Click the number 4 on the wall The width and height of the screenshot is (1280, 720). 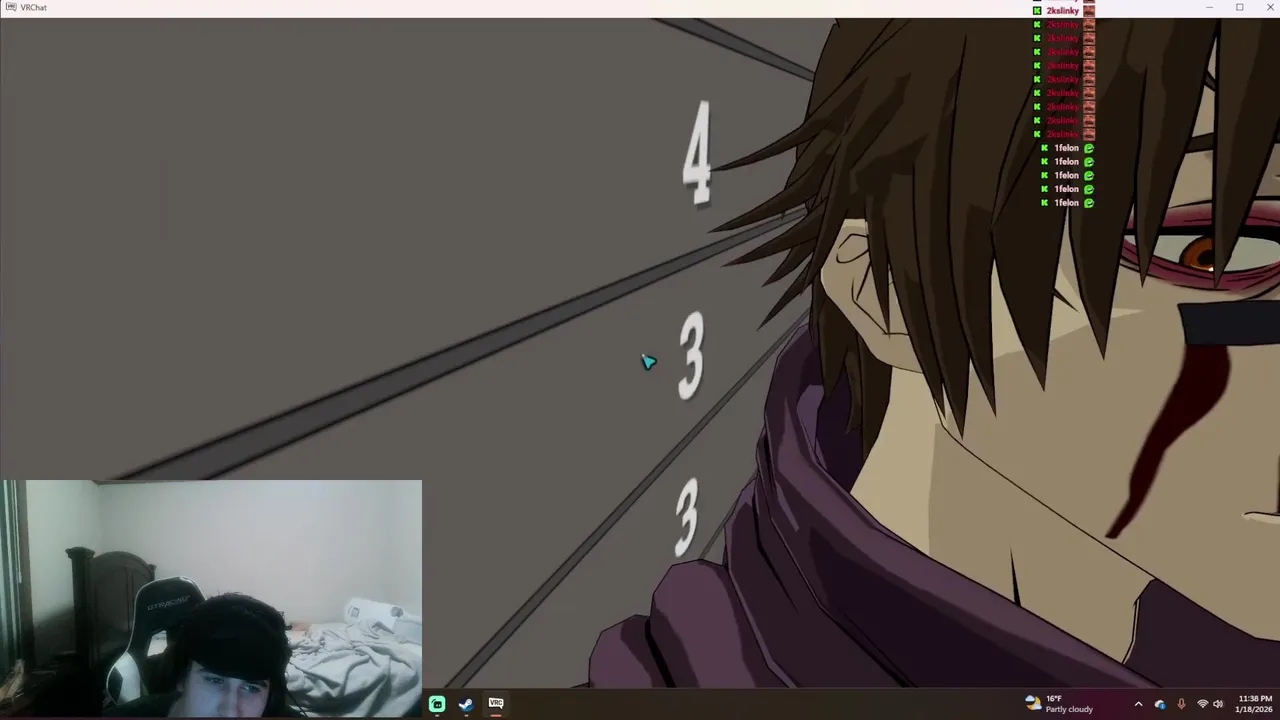click(697, 153)
